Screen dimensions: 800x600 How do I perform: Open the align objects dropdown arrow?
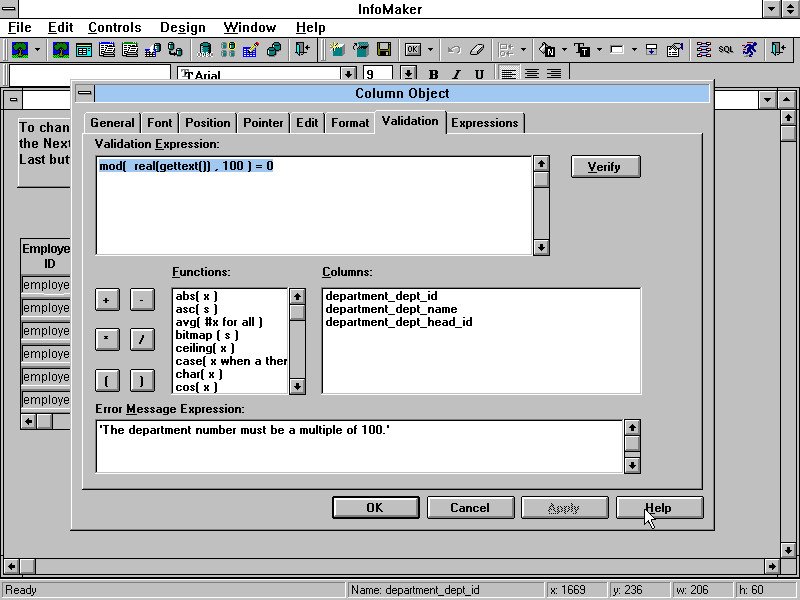pos(523,49)
